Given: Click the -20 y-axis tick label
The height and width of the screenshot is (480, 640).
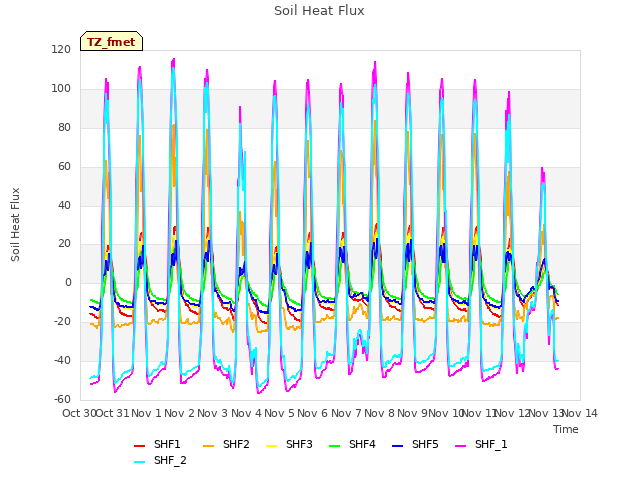Looking at the screenshot, I should (62, 322).
